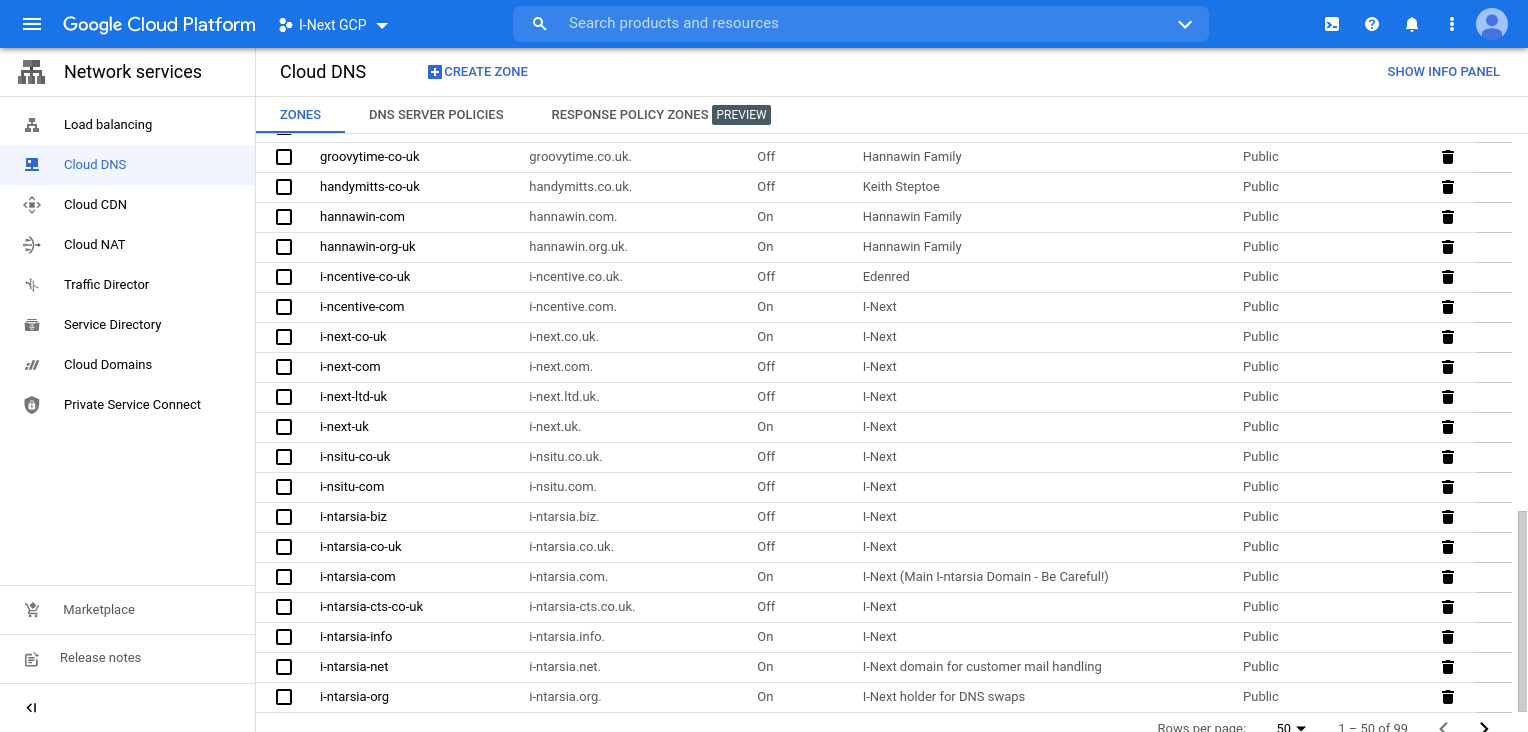The image size is (1528, 732).
Task: Switch to the Zones tab
Action: tap(300, 115)
